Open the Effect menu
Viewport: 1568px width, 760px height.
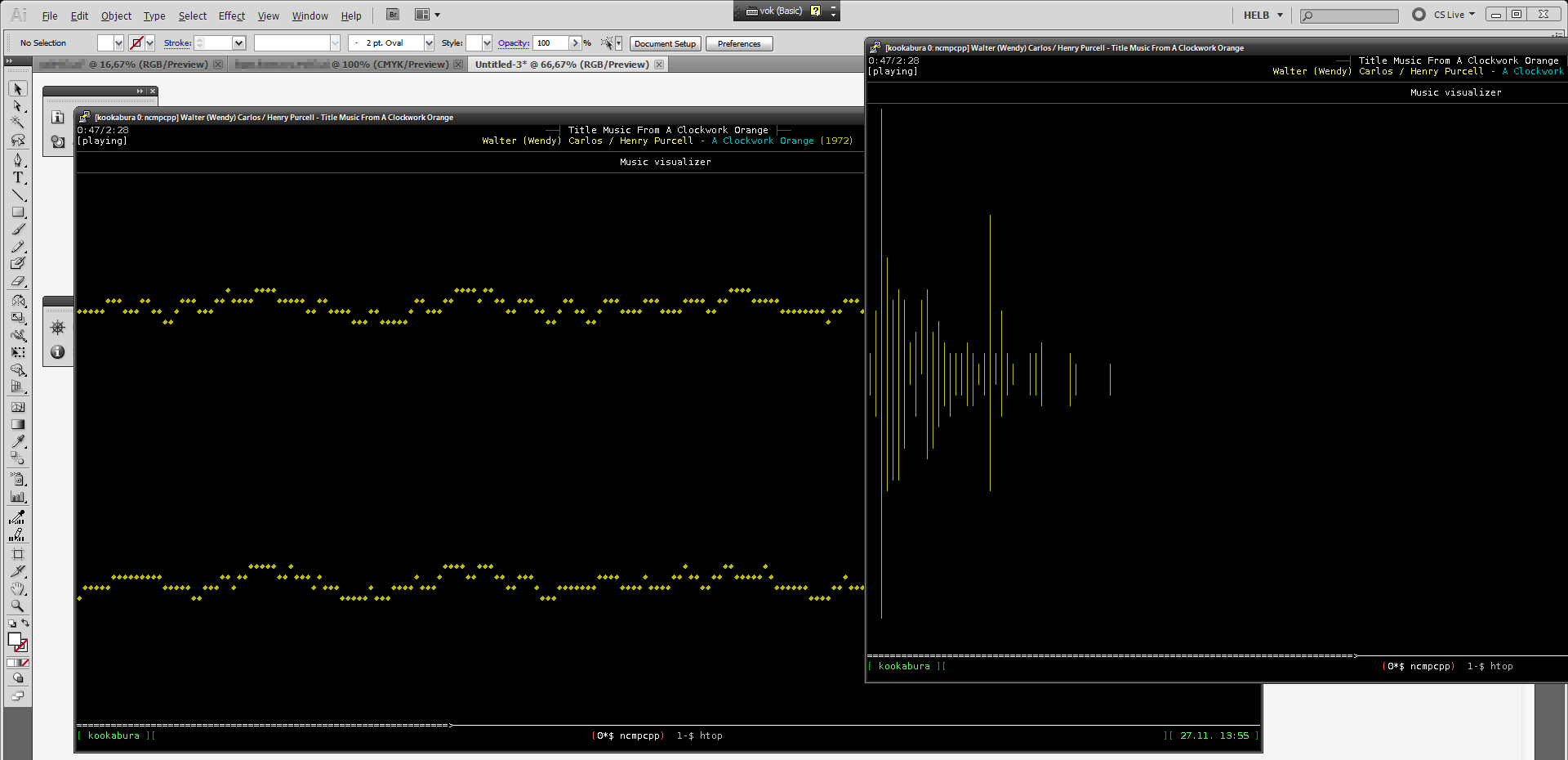click(232, 16)
